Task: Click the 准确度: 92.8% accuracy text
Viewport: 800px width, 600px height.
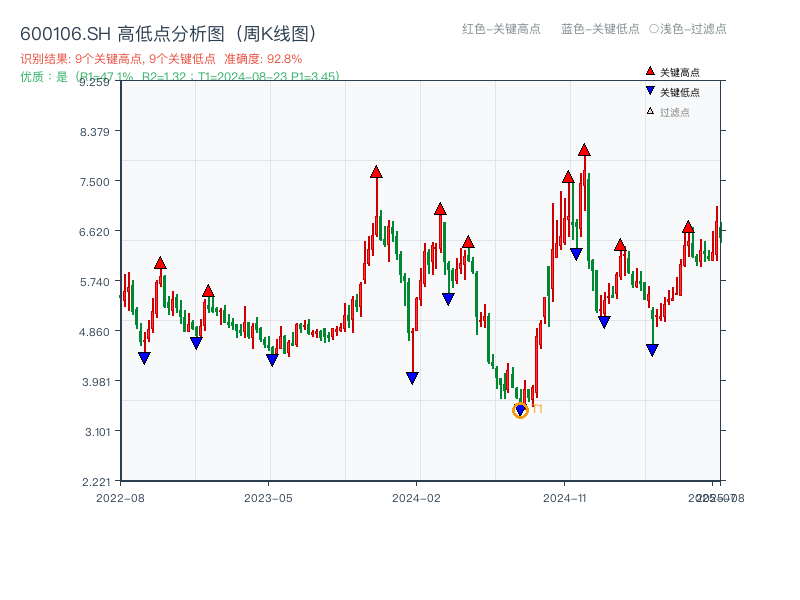Action: 262,58
